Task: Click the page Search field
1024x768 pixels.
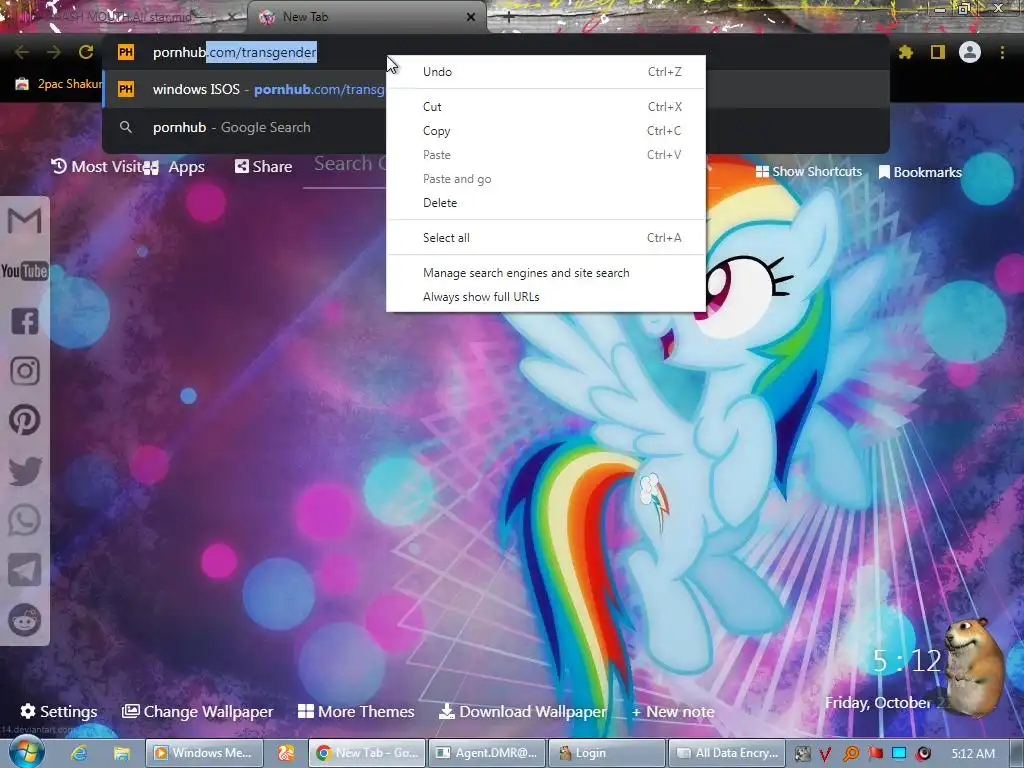Action: (345, 165)
